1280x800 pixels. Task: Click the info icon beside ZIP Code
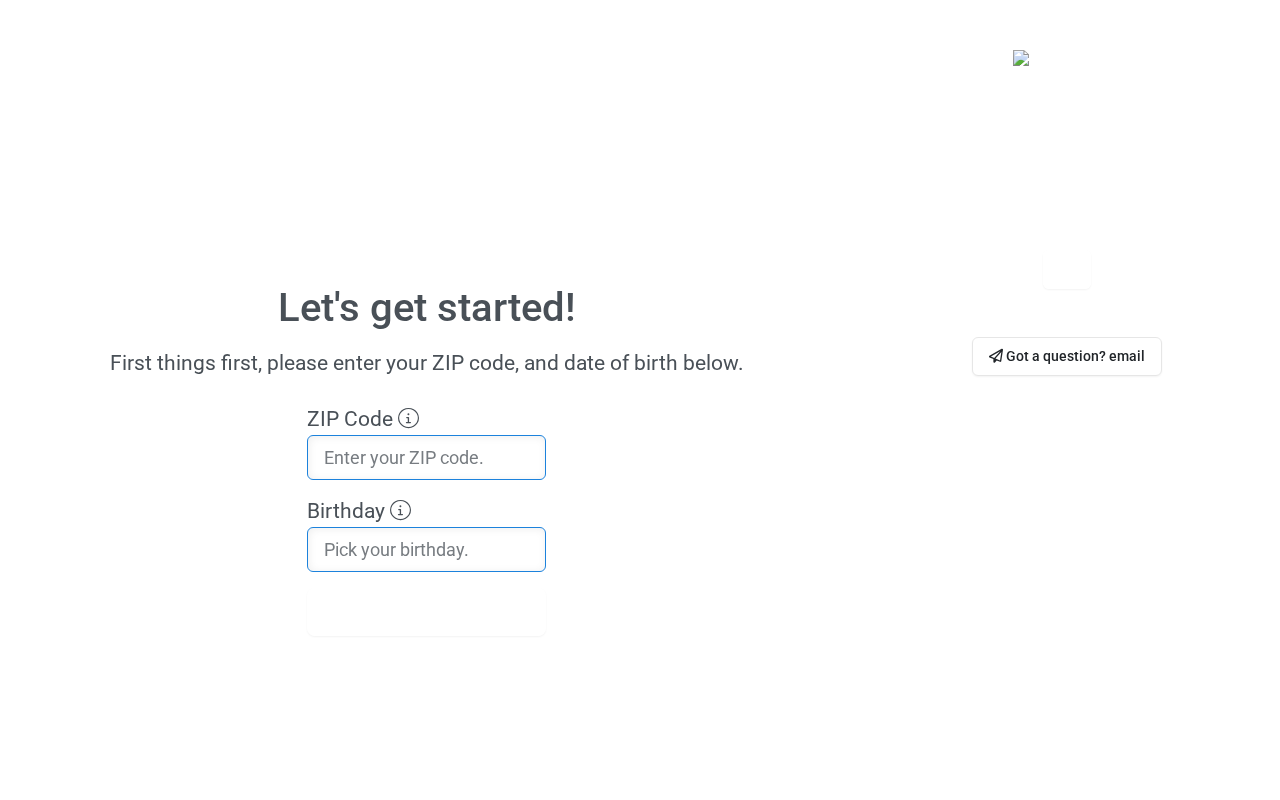(408, 418)
